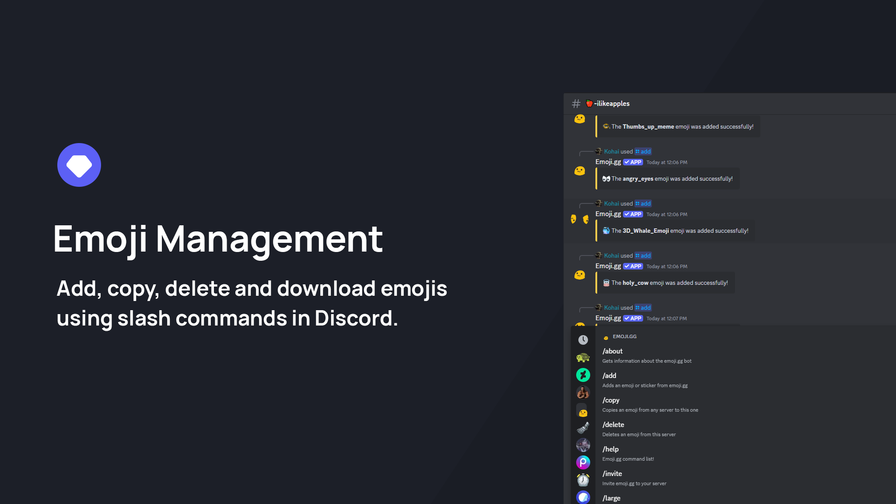Click the APP badge above 3D_Whale_Emoji message
This screenshot has height=504, width=896.
click(x=633, y=214)
